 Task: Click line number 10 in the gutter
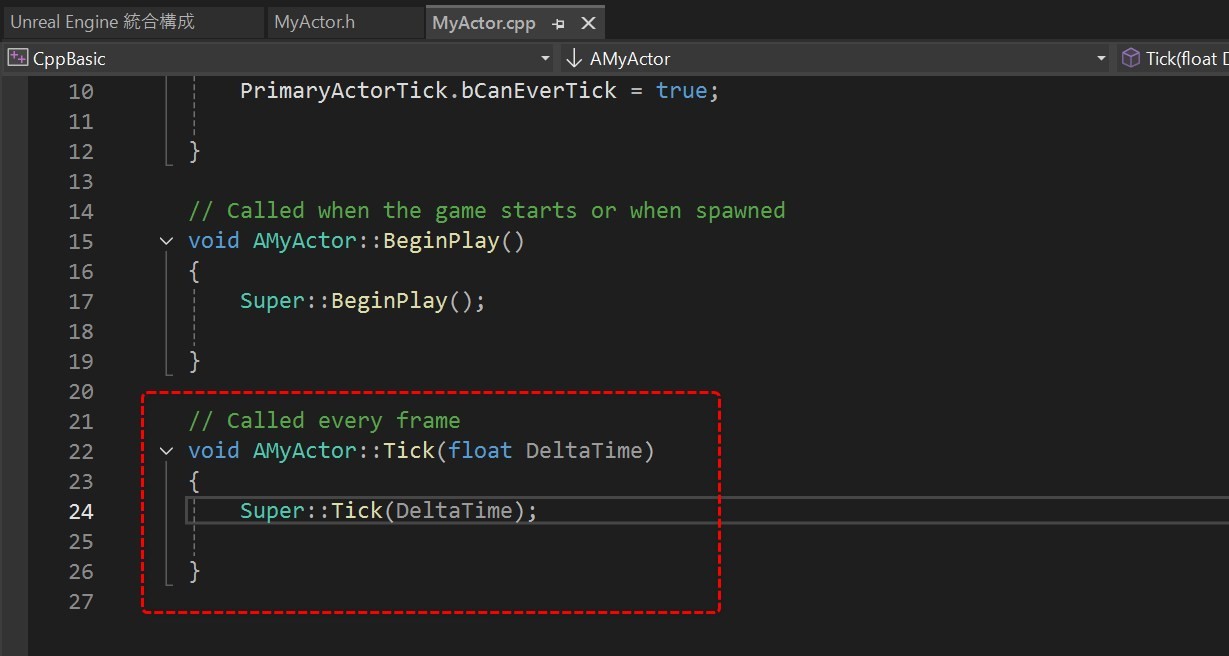tap(81, 90)
